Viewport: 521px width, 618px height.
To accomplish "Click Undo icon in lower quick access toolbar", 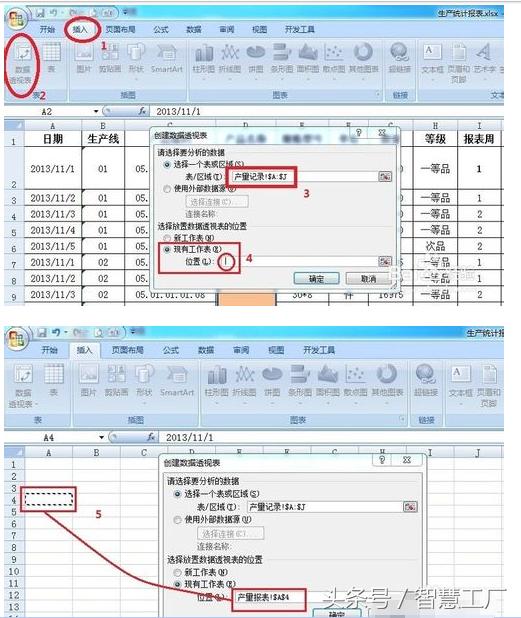I will click(x=56, y=333).
